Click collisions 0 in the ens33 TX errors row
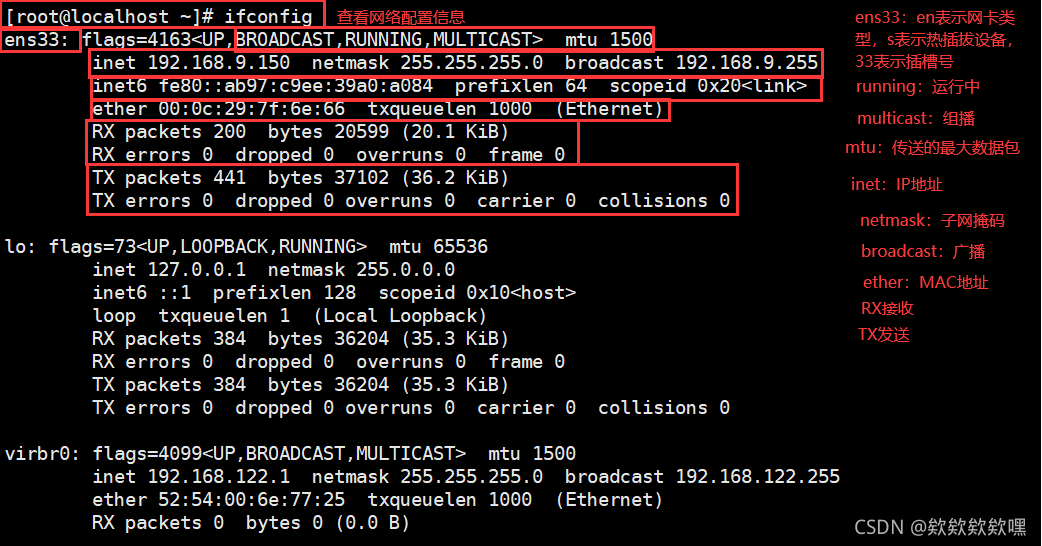This screenshot has height=546, width=1042. [x=664, y=201]
